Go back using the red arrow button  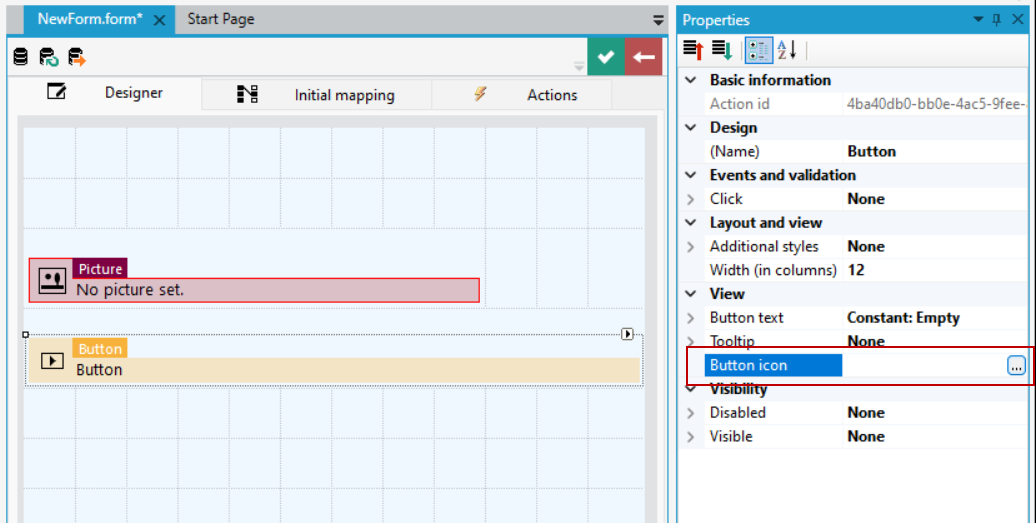click(644, 57)
